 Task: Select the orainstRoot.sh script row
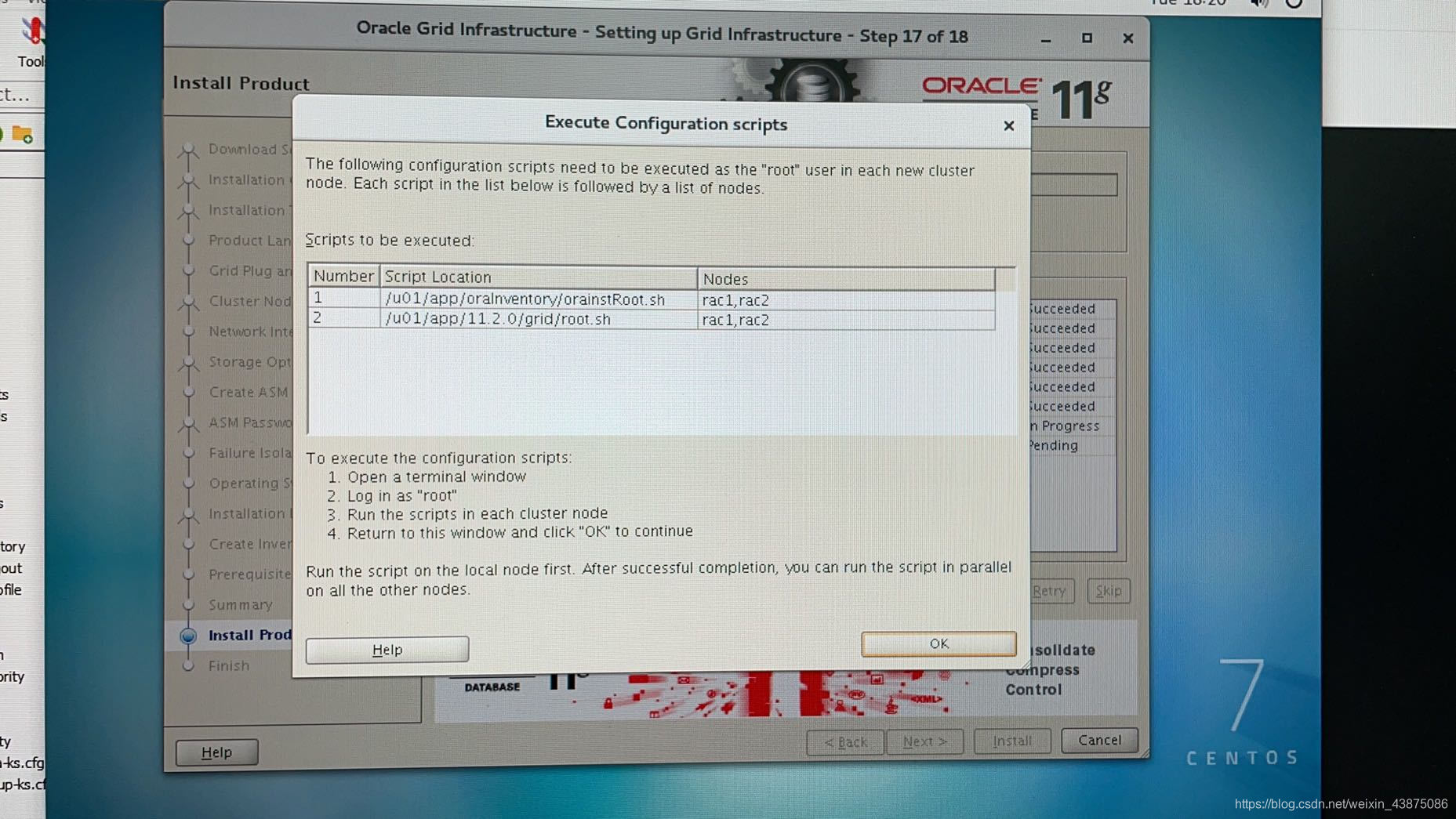[652, 299]
